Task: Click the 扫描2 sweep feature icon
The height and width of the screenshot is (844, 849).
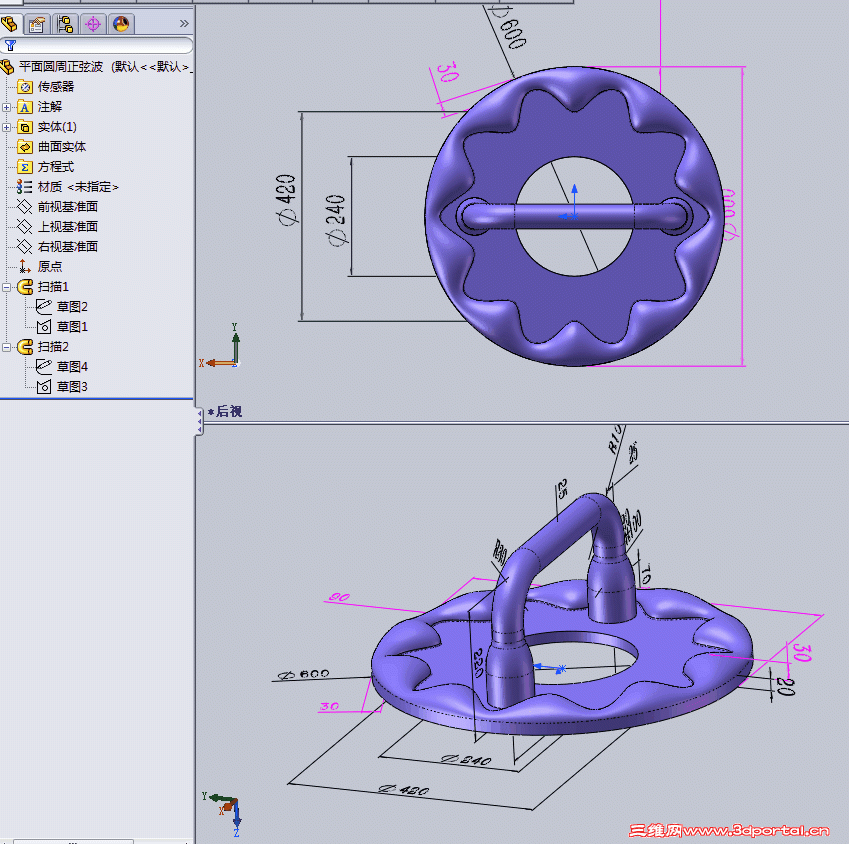Action: tap(25, 347)
